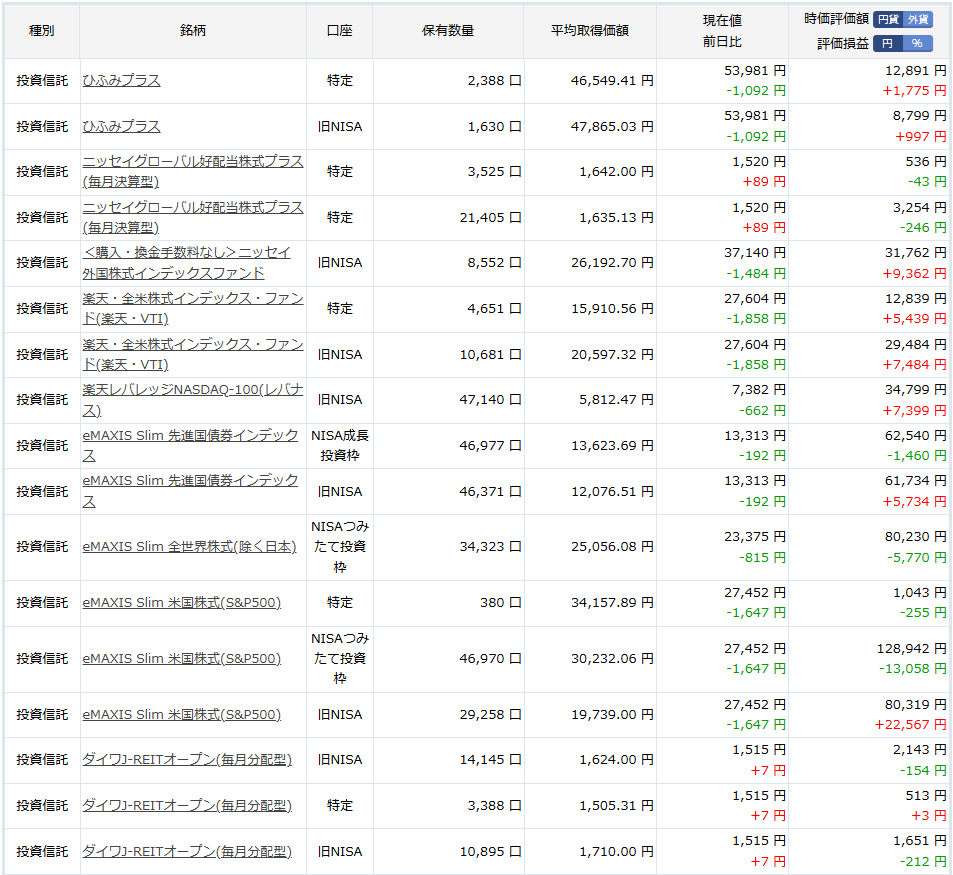Switch valuation display to 外貨
Image resolution: width=953 pixels, height=875 pixels.
coord(918,19)
